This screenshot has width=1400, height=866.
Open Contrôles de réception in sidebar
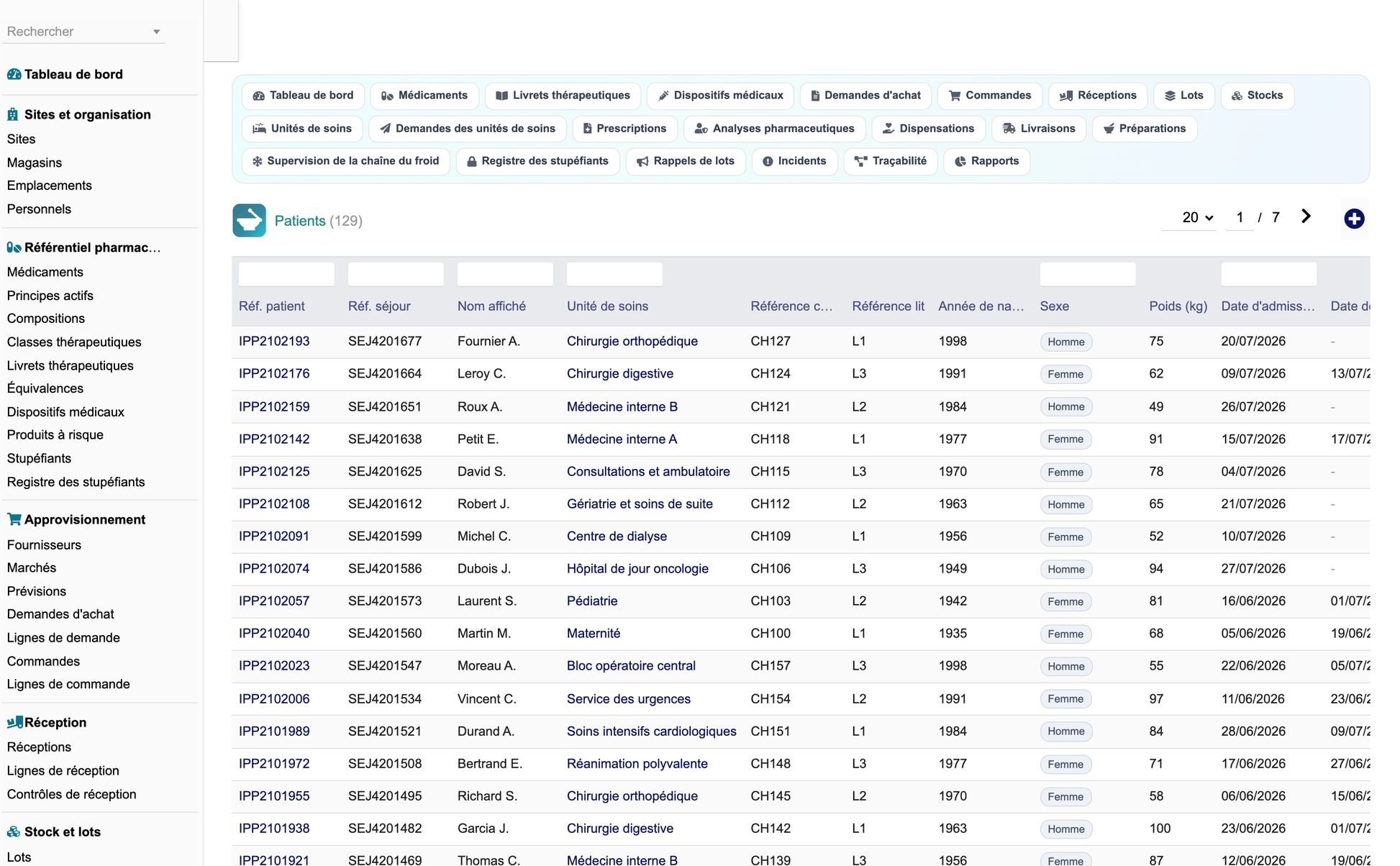(72, 795)
